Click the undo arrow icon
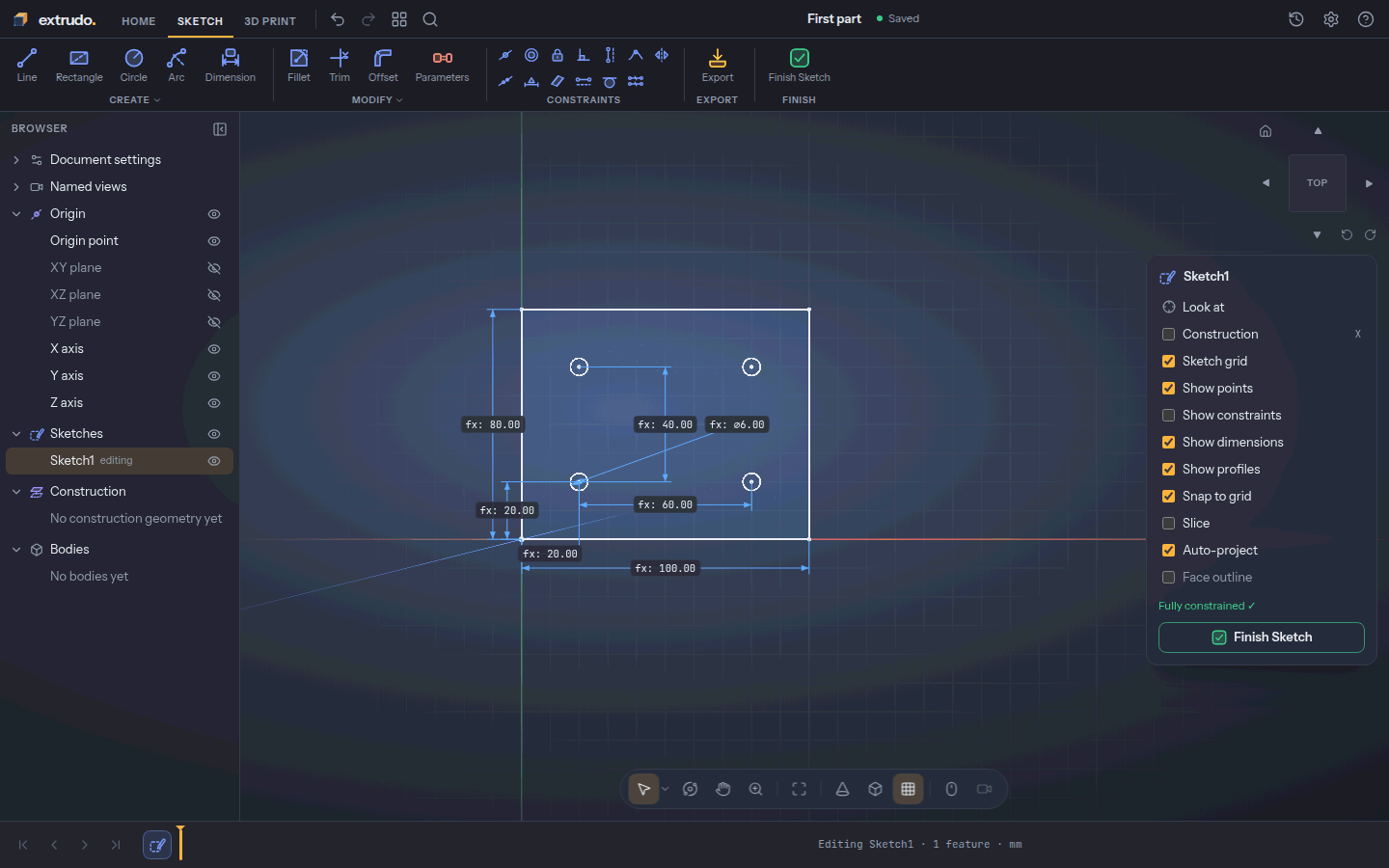 pos(338,19)
